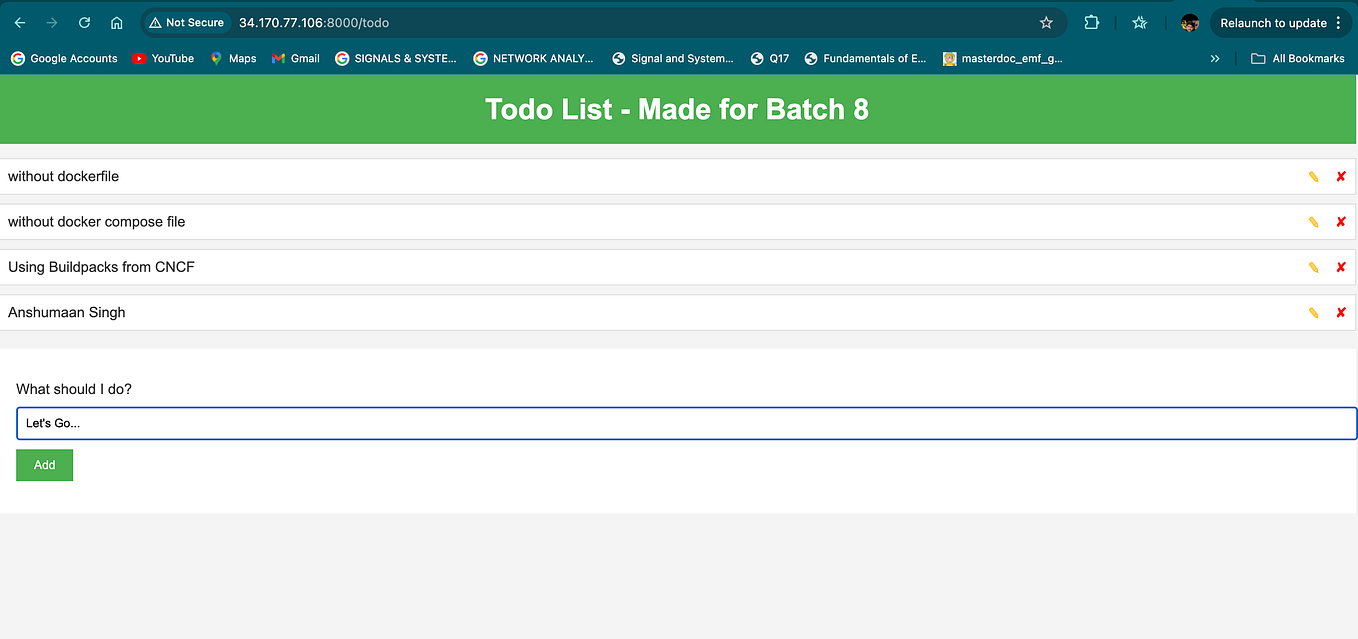1358x639 pixels.
Task: Open the "Not Secure" site warning
Action: [x=186, y=22]
